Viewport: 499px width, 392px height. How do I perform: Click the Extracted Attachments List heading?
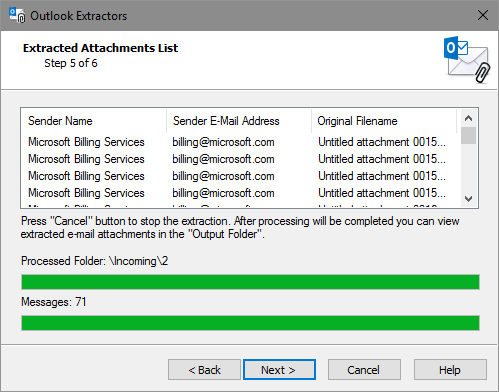(x=100, y=48)
